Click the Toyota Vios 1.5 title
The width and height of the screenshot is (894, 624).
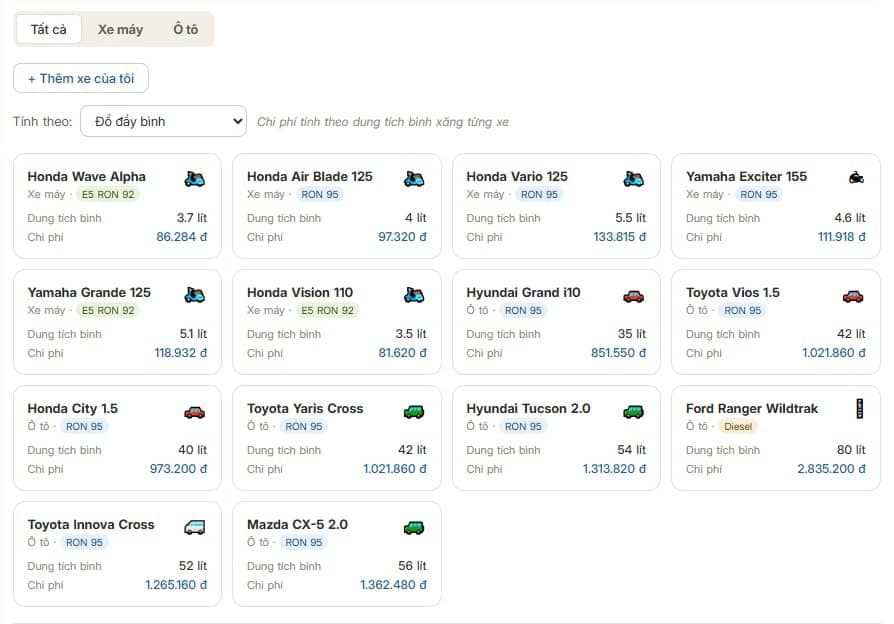733,292
